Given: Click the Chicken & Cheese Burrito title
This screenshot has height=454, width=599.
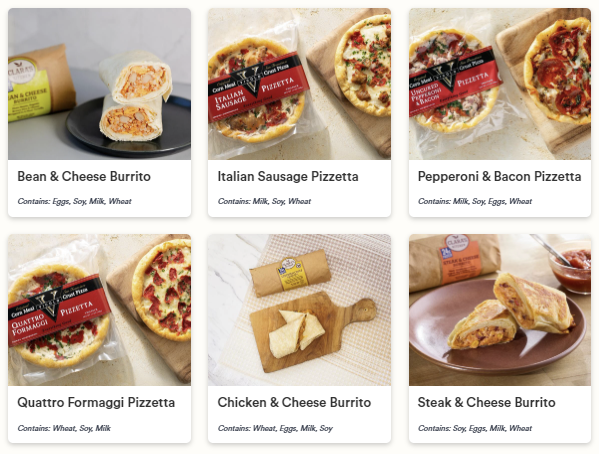Looking at the screenshot, I should [294, 402].
